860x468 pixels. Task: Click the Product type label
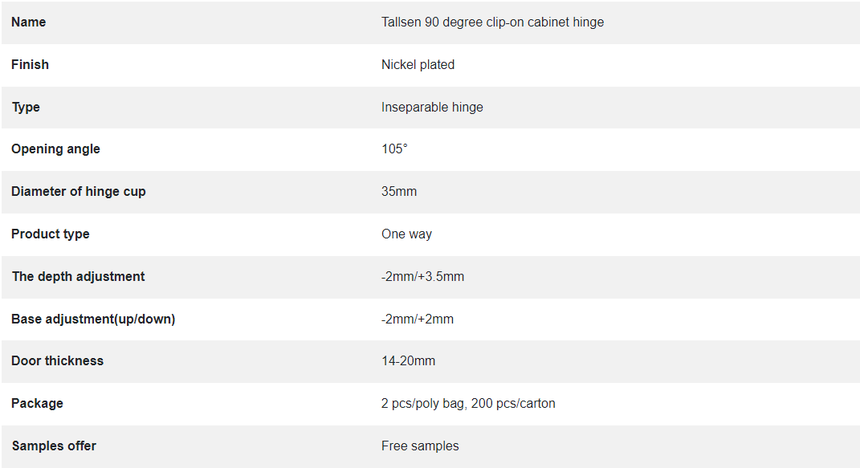pos(50,234)
